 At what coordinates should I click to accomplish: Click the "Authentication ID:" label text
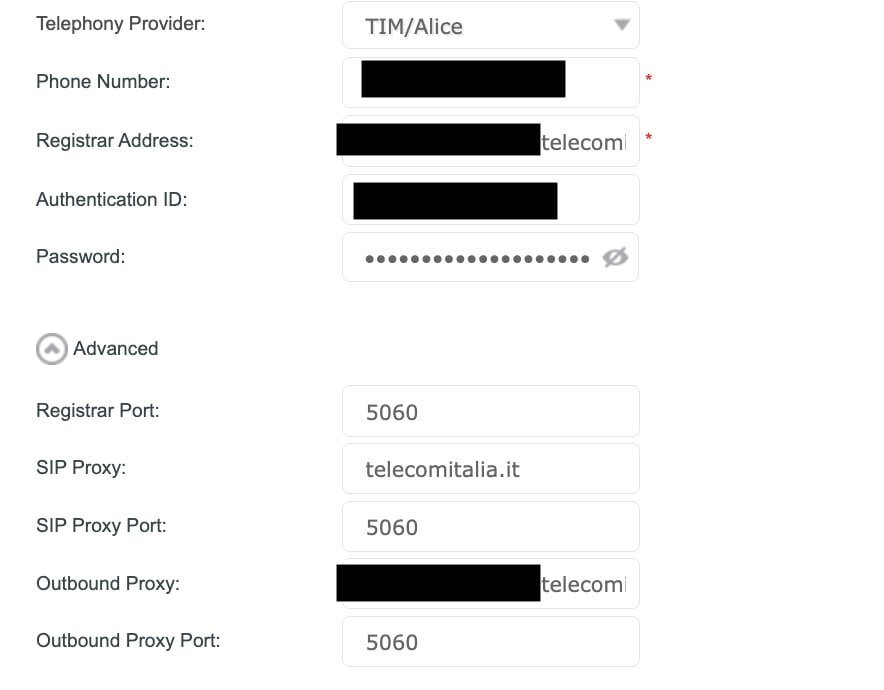(x=112, y=200)
